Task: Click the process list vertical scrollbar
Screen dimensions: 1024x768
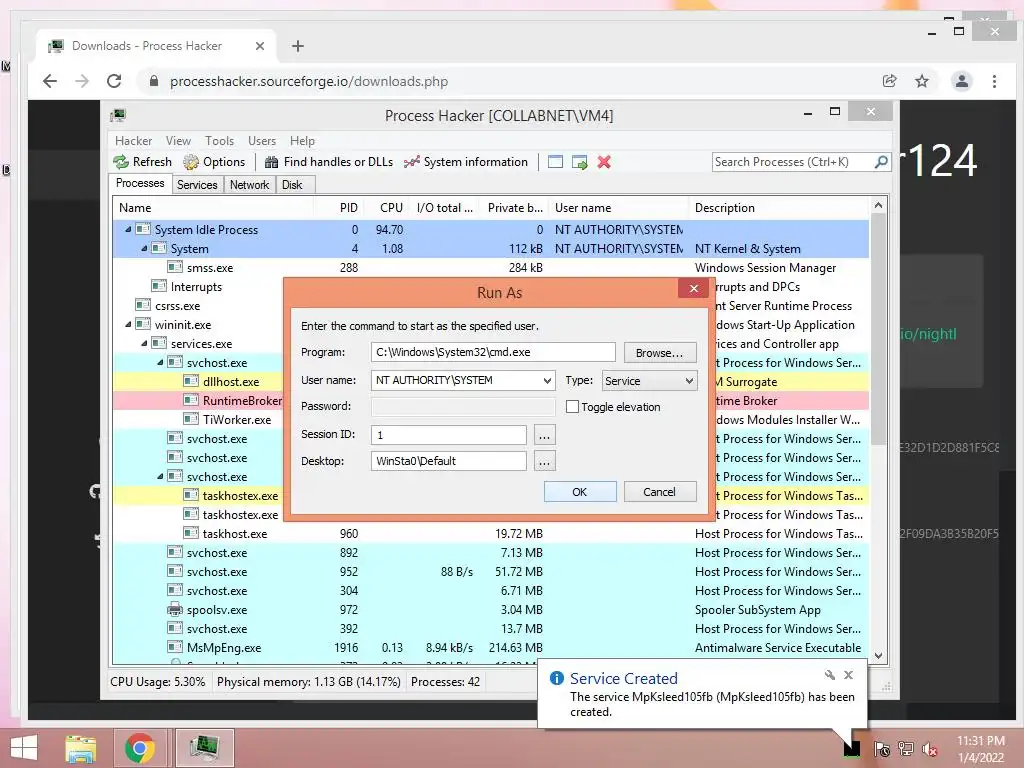Action: [x=878, y=330]
